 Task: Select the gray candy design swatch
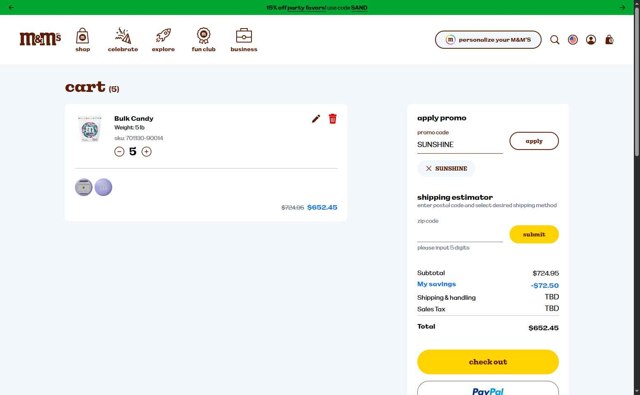coord(84,187)
